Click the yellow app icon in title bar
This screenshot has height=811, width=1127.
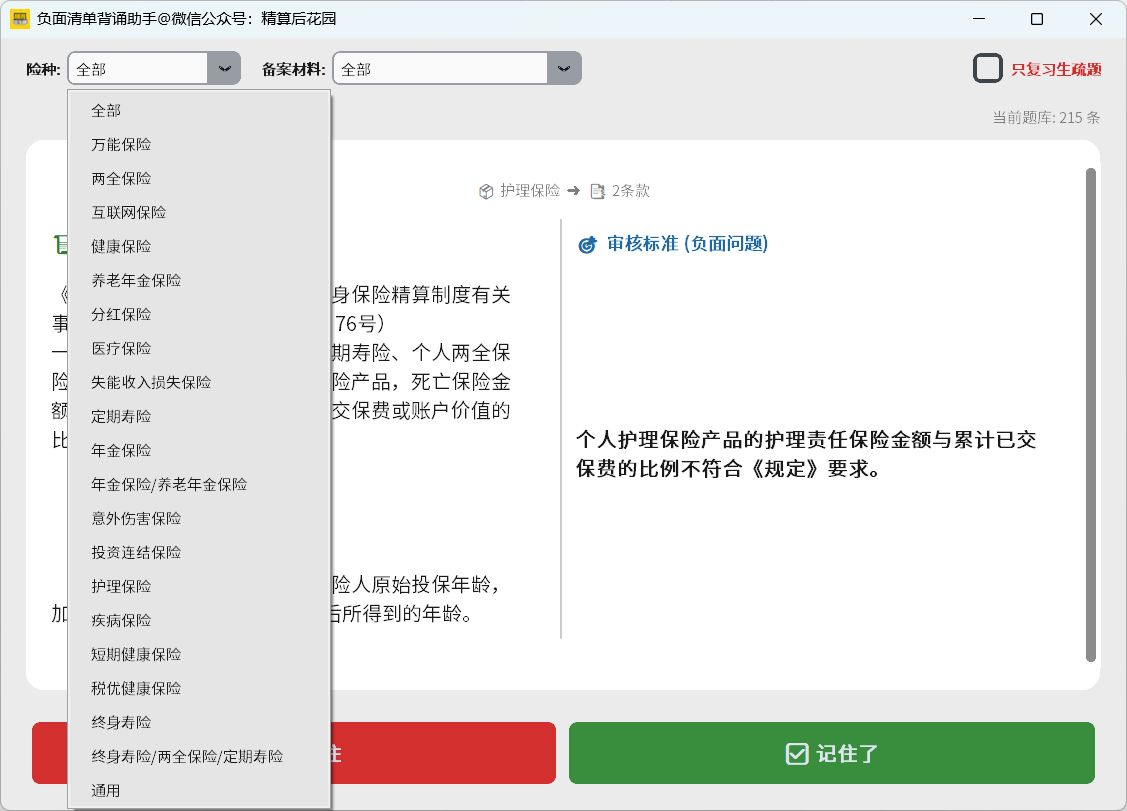(x=19, y=19)
